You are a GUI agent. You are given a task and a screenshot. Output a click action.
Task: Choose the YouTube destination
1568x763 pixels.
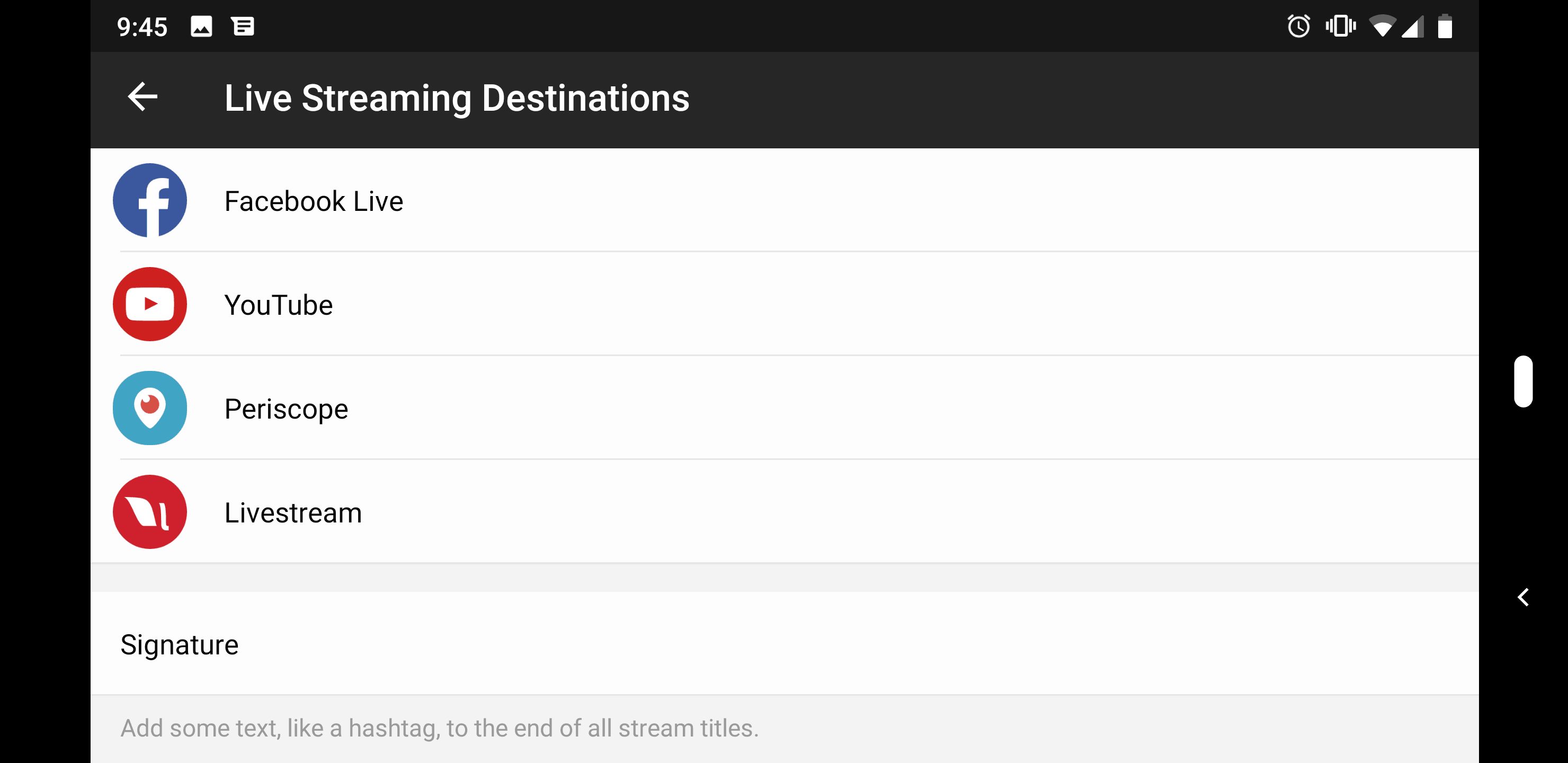pos(279,305)
